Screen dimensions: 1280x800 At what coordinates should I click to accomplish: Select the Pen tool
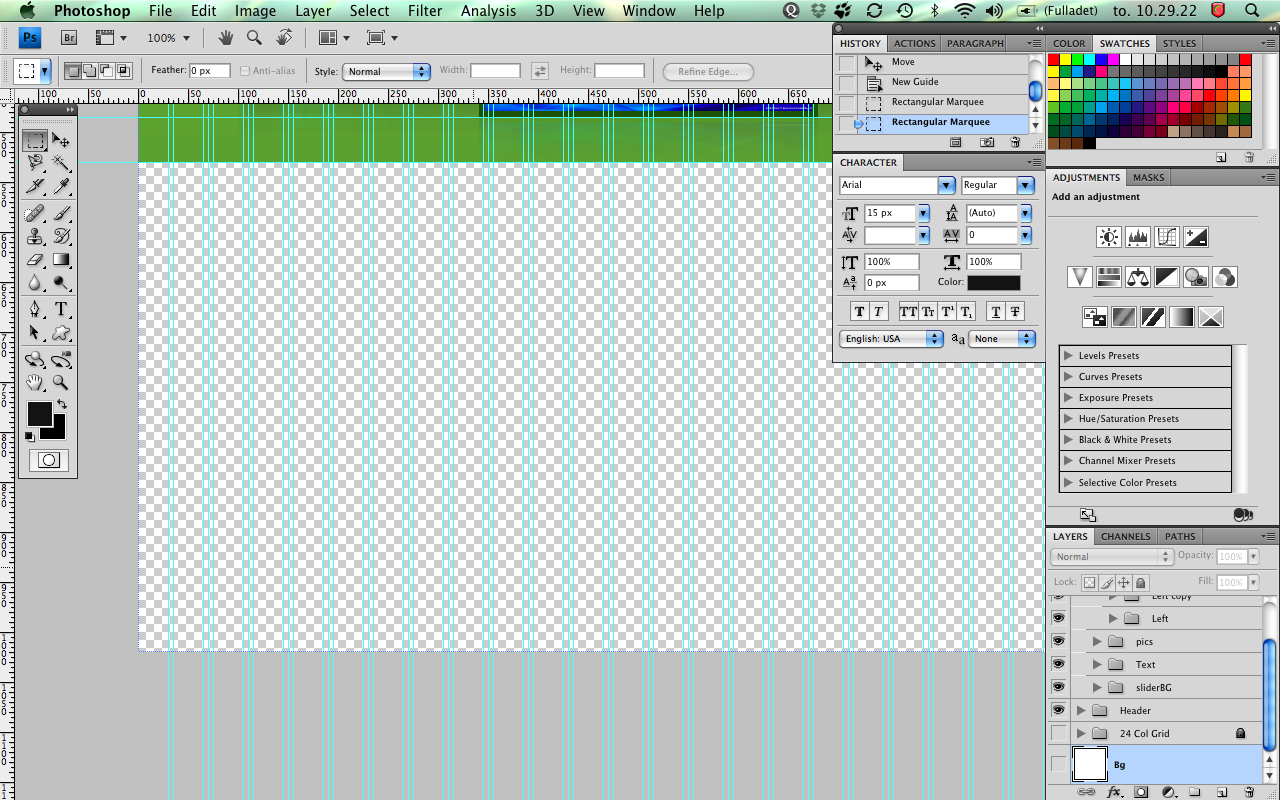(35, 309)
